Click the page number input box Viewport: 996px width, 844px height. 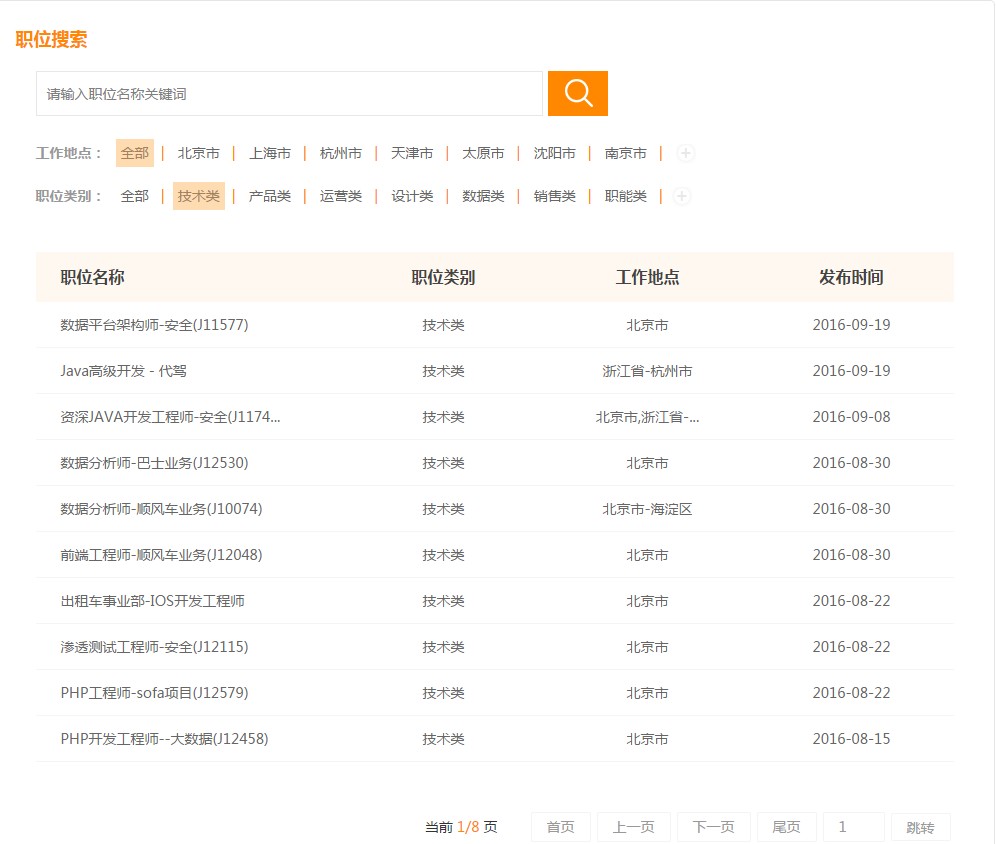click(852, 827)
